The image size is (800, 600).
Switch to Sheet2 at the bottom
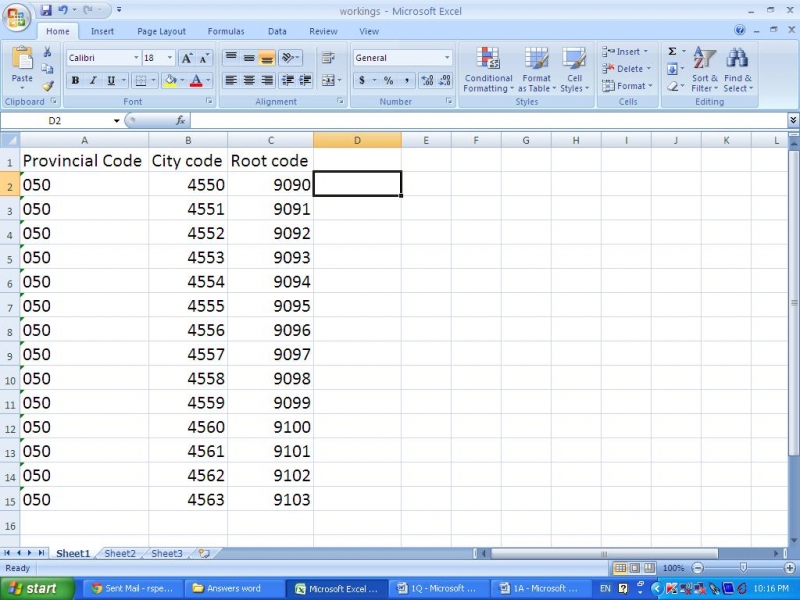[x=119, y=553]
